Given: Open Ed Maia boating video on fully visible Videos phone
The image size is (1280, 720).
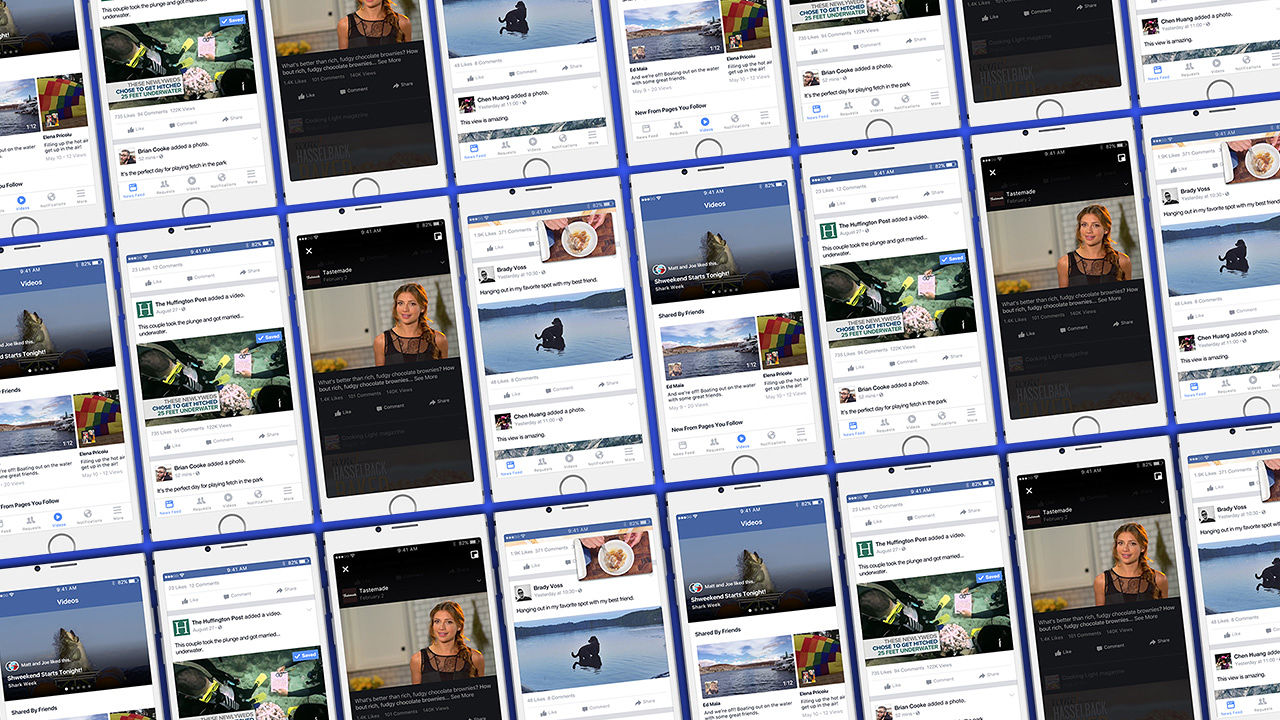Looking at the screenshot, I should click(x=710, y=349).
